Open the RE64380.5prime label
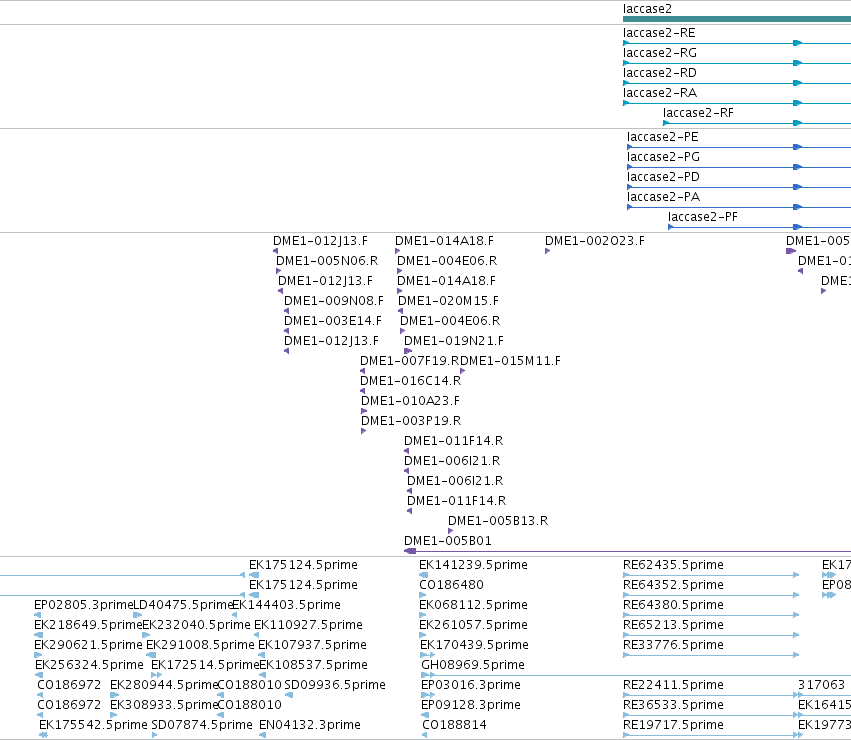This screenshot has width=851, height=740. click(673, 605)
